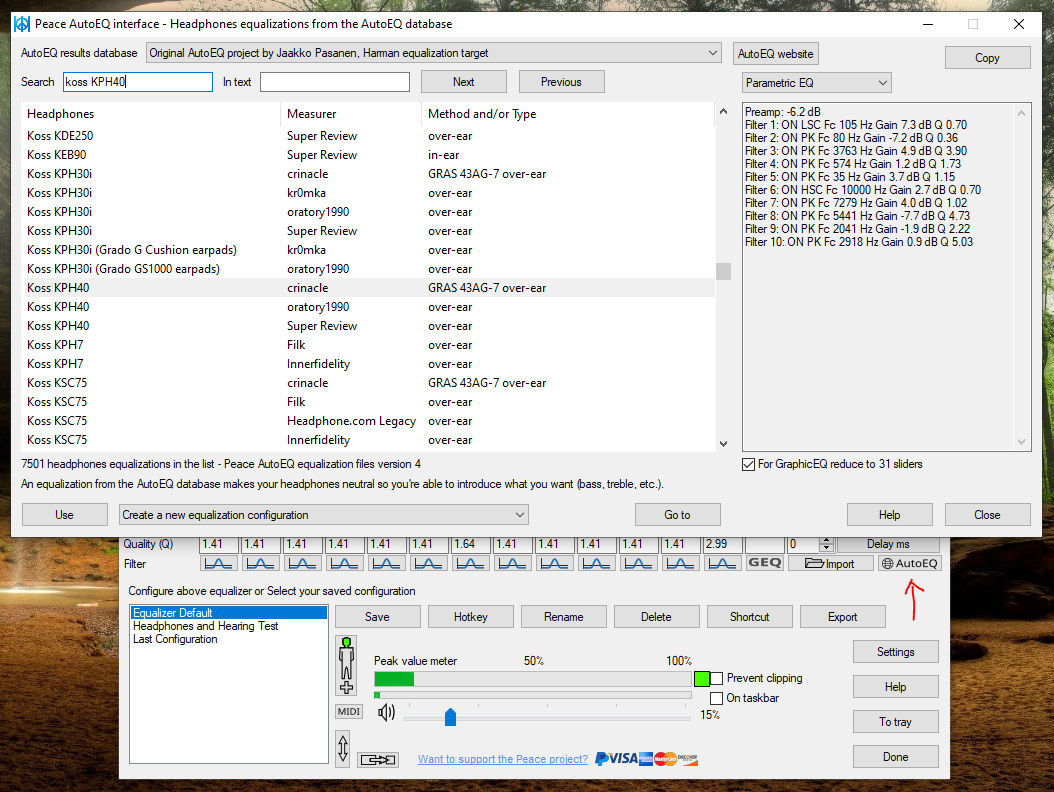Click the 'In text' input field
Viewport: 1054px width, 792px height.
[335, 82]
